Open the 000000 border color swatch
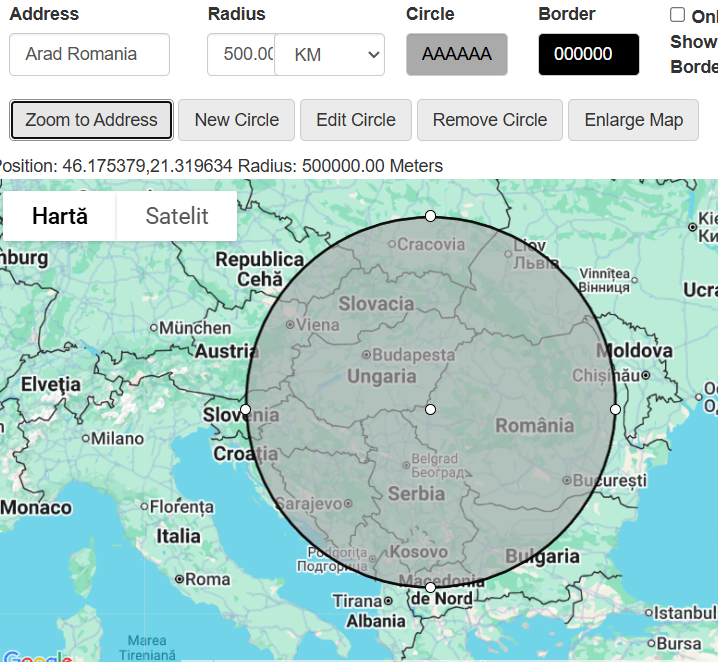 tap(588, 54)
